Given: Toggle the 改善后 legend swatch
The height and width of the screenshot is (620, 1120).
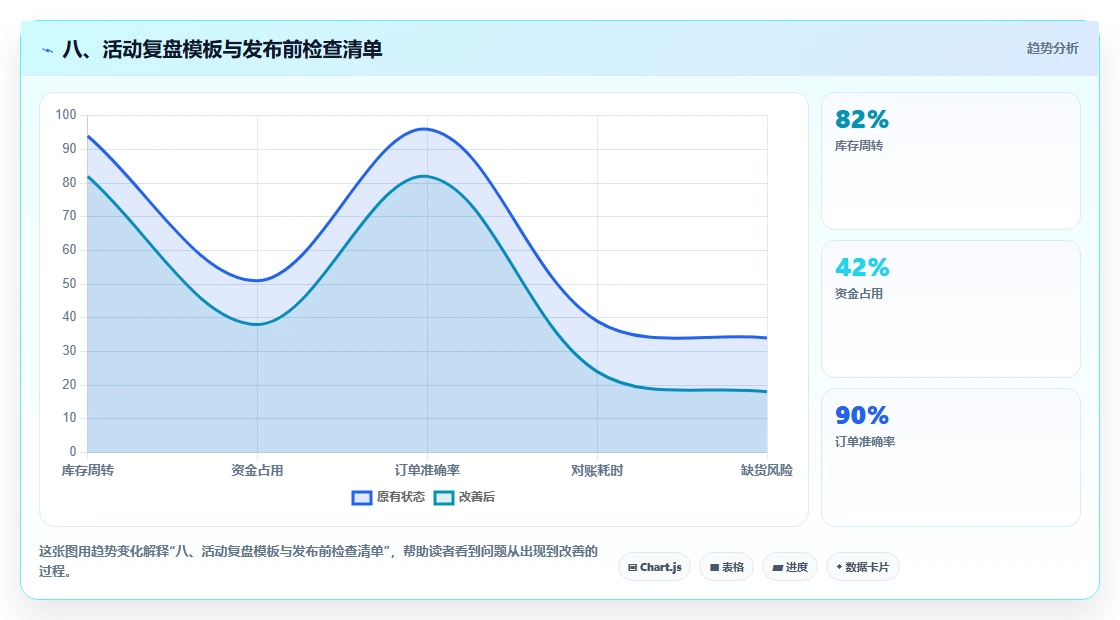Looking at the screenshot, I should click(444, 497).
